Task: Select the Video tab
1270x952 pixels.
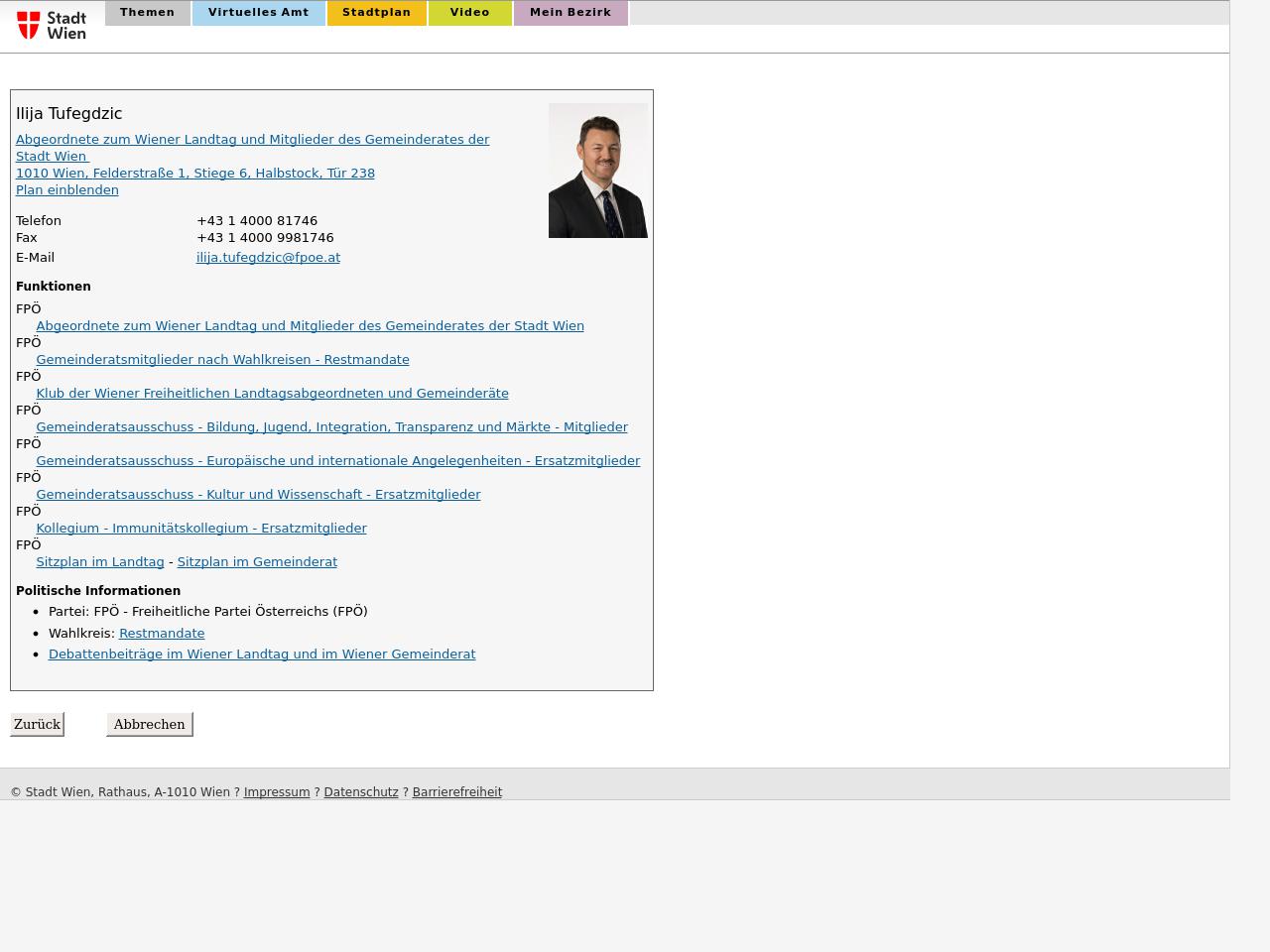Action: (469, 13)
